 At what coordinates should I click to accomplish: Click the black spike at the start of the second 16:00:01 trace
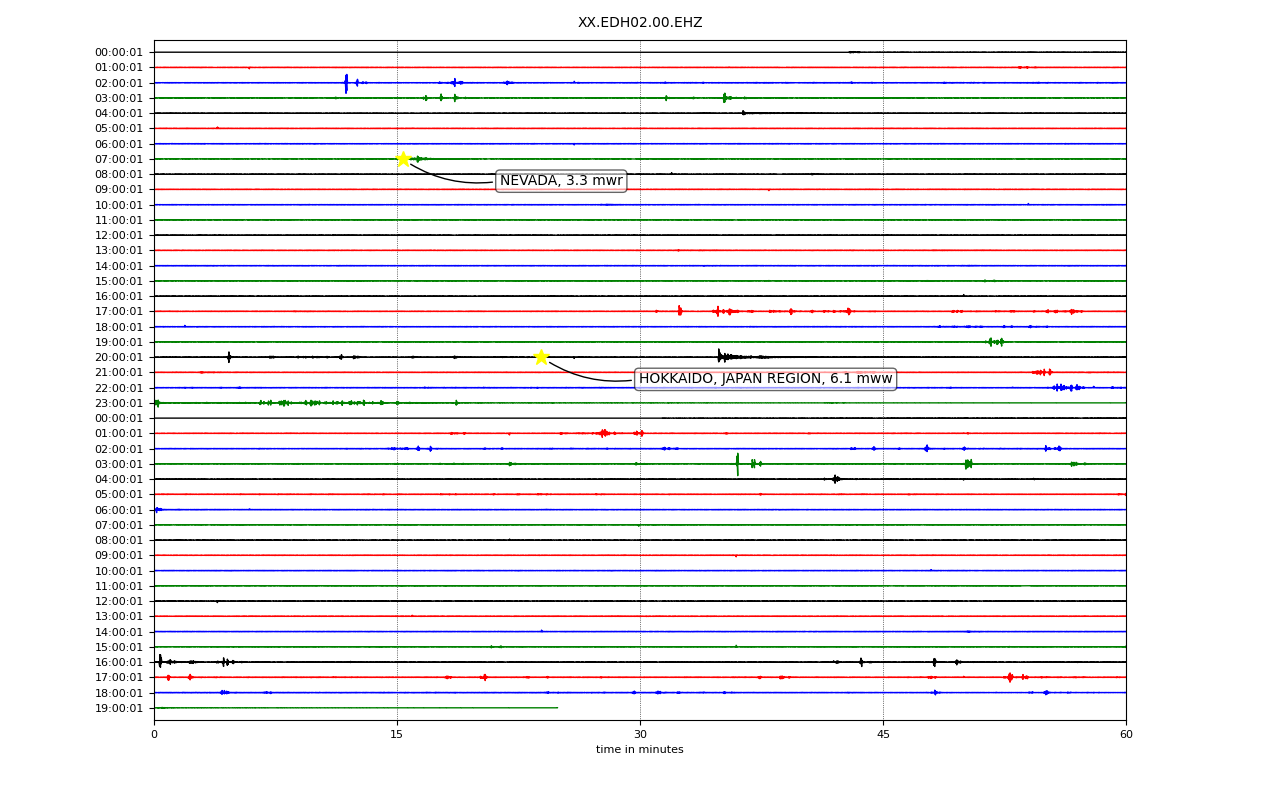click(160, 662)
